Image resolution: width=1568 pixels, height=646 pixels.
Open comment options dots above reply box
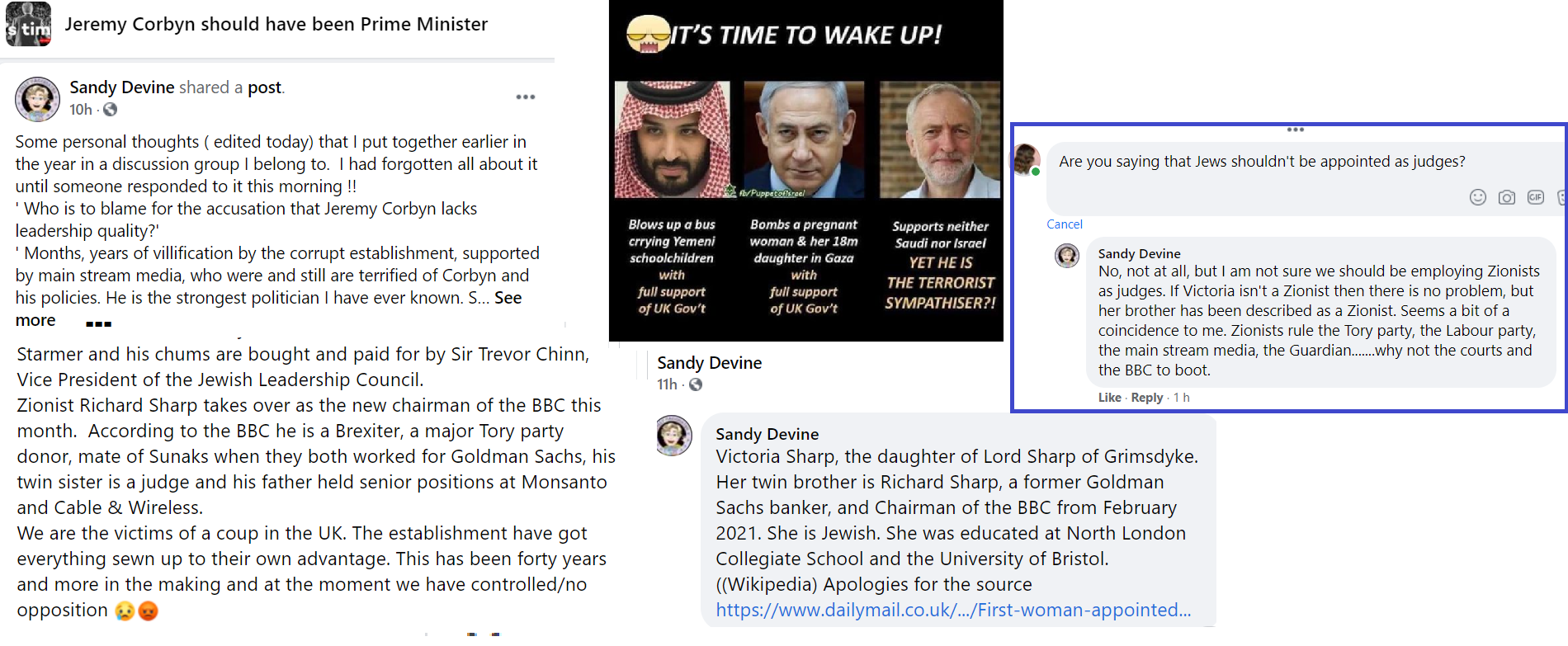1296,130
